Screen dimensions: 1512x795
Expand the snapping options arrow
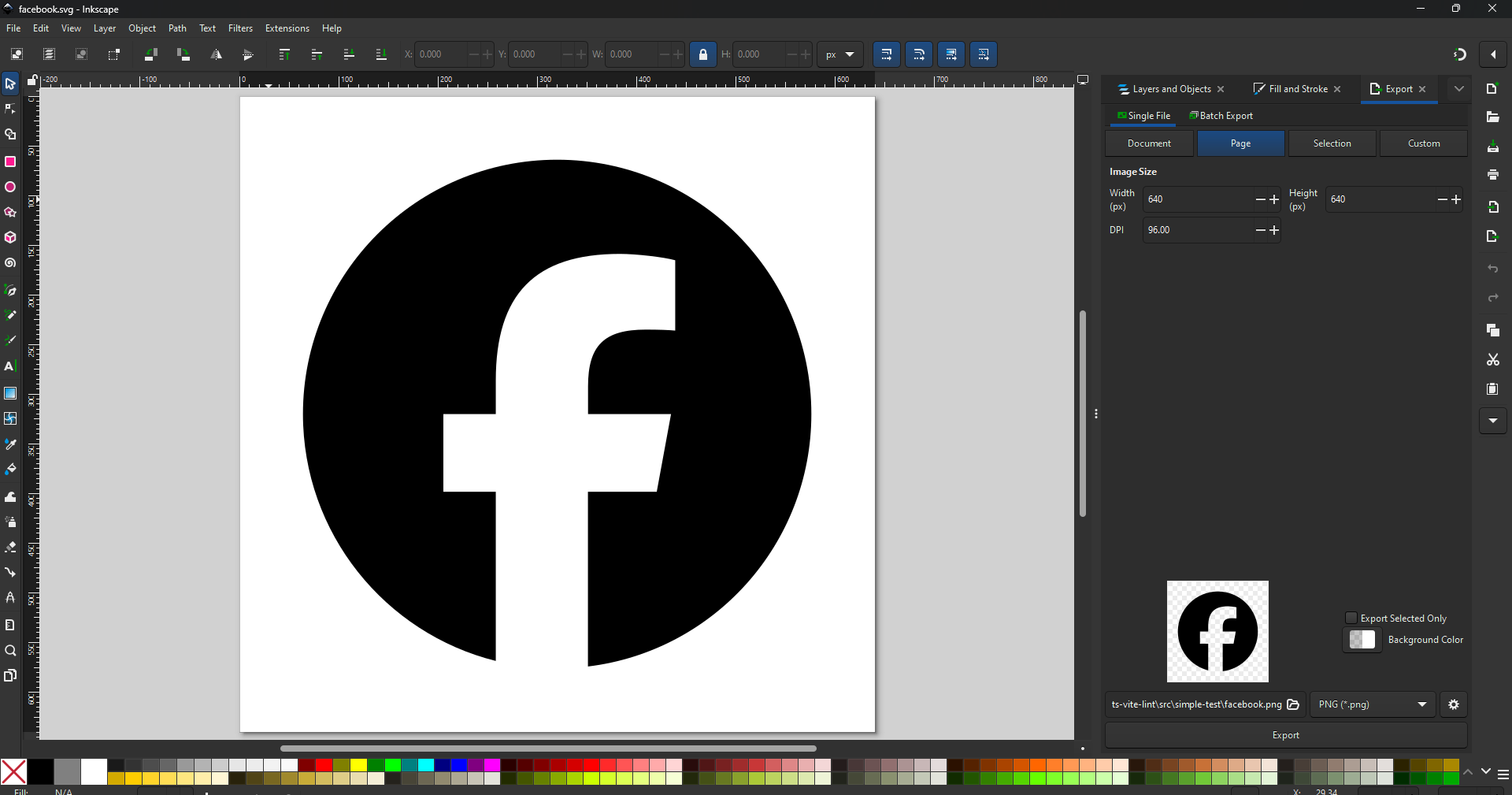1494,54
